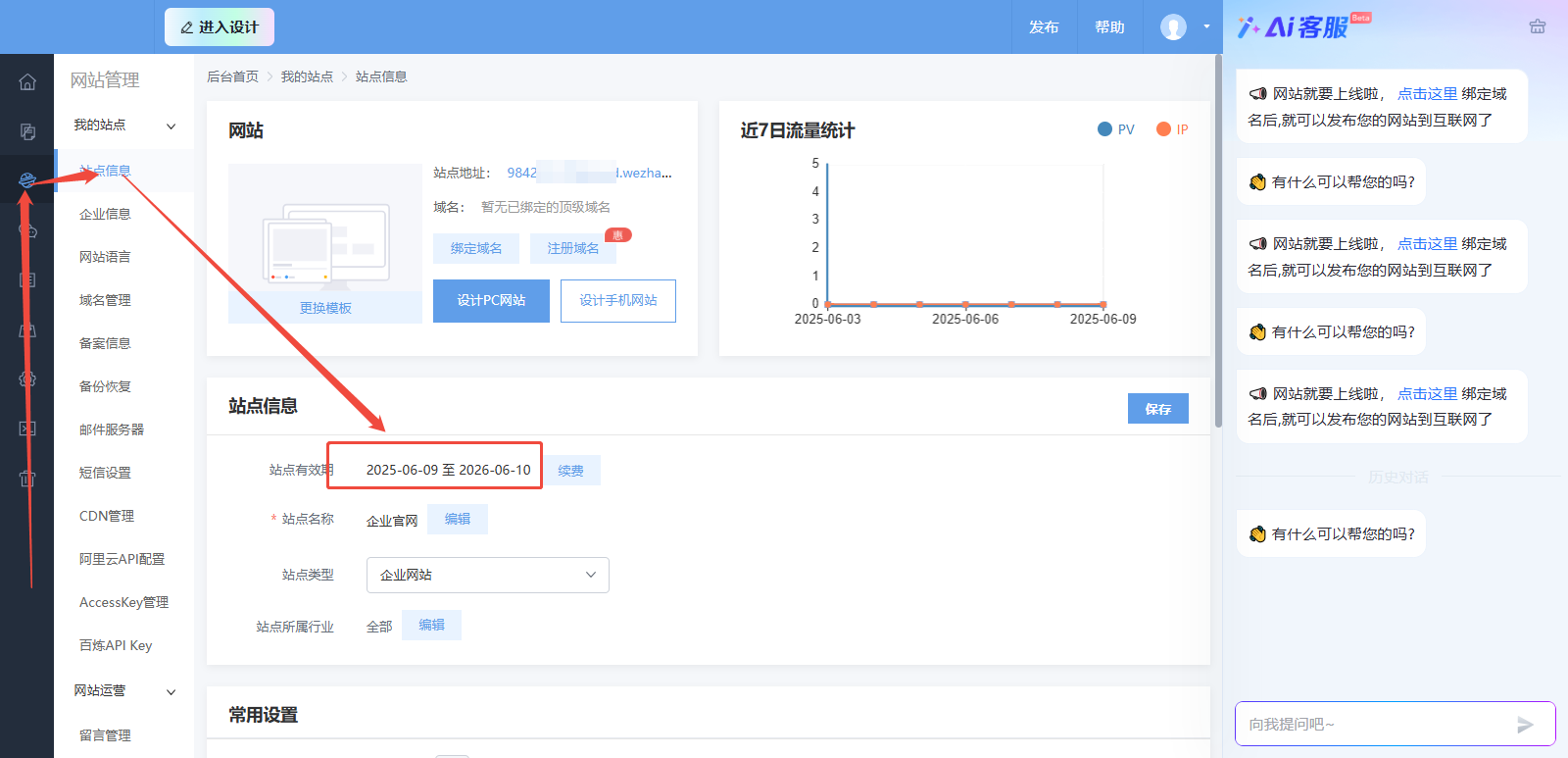Open 域名管理 in the side menu
The width and height of the screenshot is (1568, 758).
point(105,300)
